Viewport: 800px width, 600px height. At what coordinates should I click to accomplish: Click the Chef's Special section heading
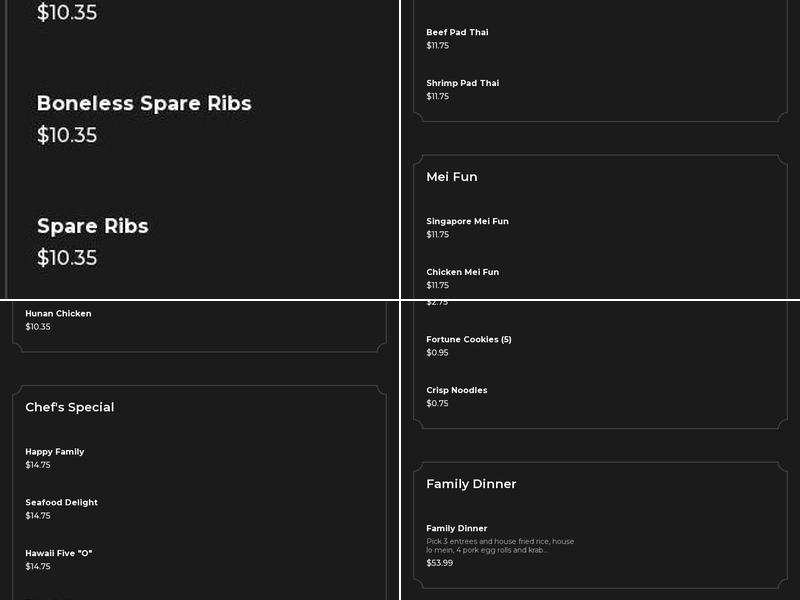[x=70, y=407]
